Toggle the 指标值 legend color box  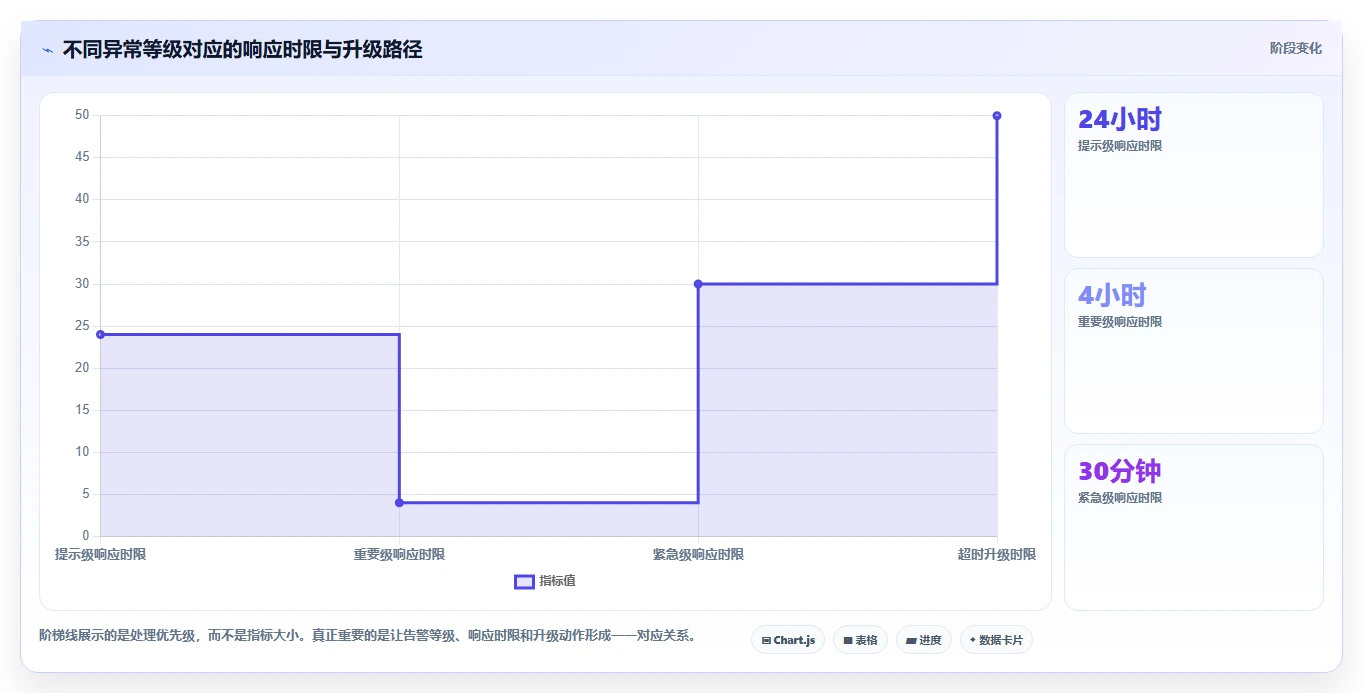[x=524, y=581]
